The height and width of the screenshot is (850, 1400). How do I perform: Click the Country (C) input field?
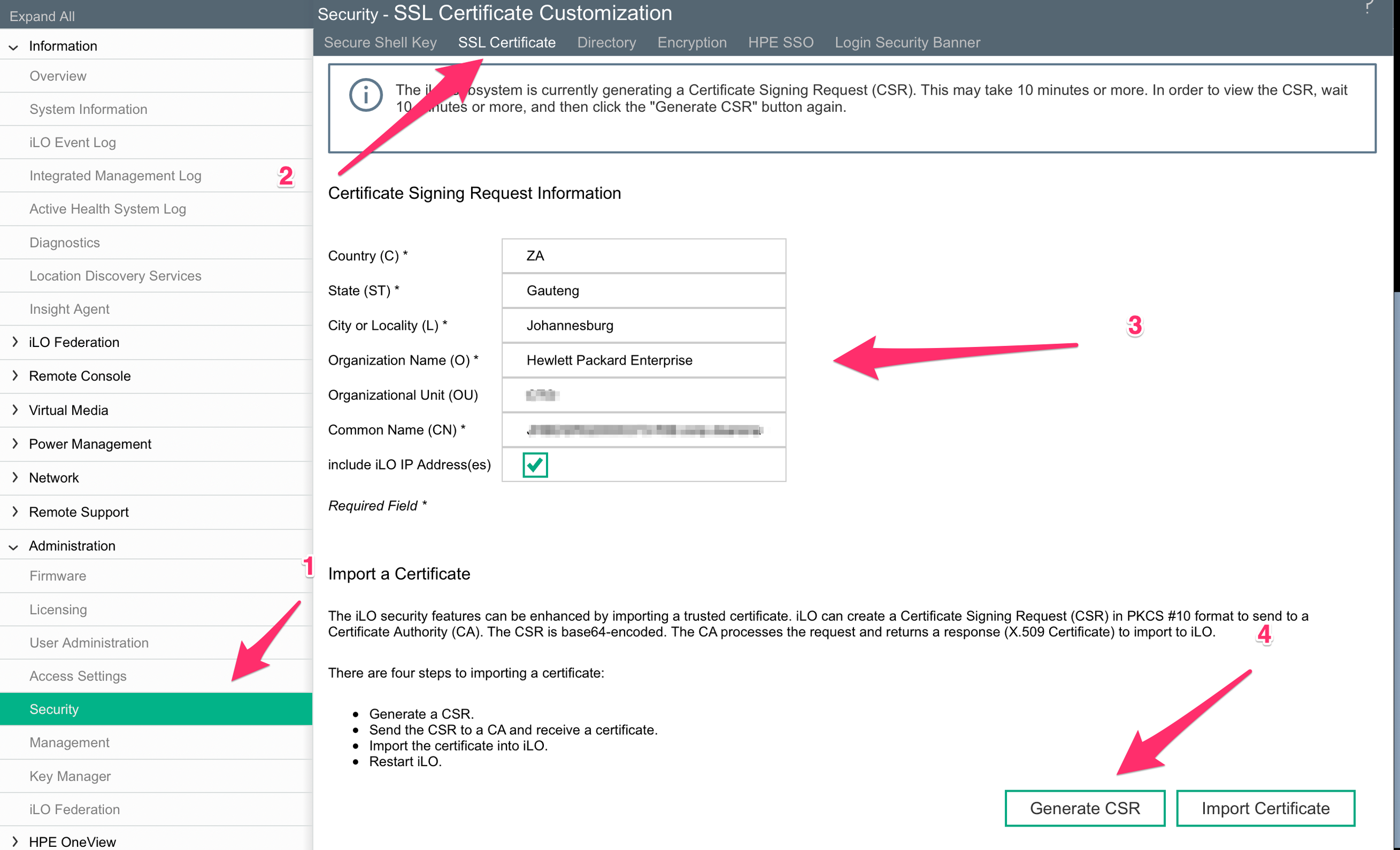click(644, 256)
